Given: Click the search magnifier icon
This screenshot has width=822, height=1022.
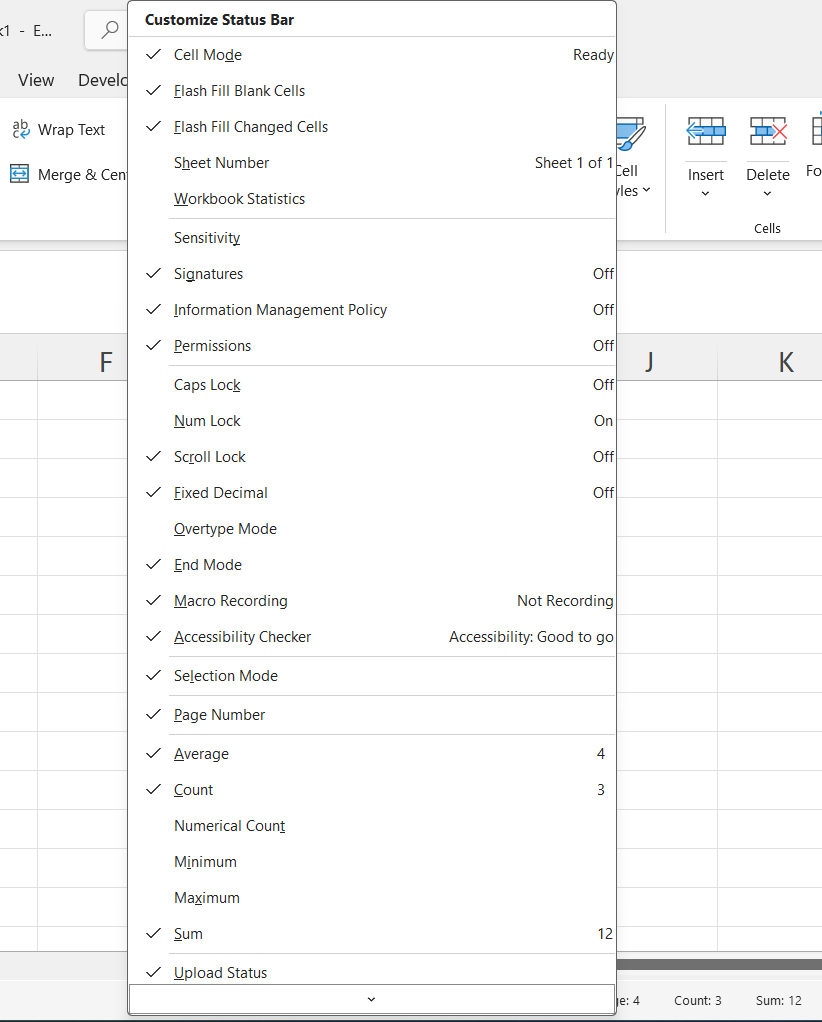Looking at the screenshot, I should pos(110,30).
